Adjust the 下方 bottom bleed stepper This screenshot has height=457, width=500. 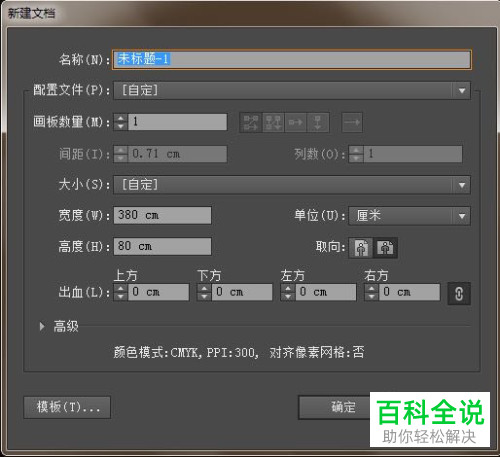click(x=204, y=292)
